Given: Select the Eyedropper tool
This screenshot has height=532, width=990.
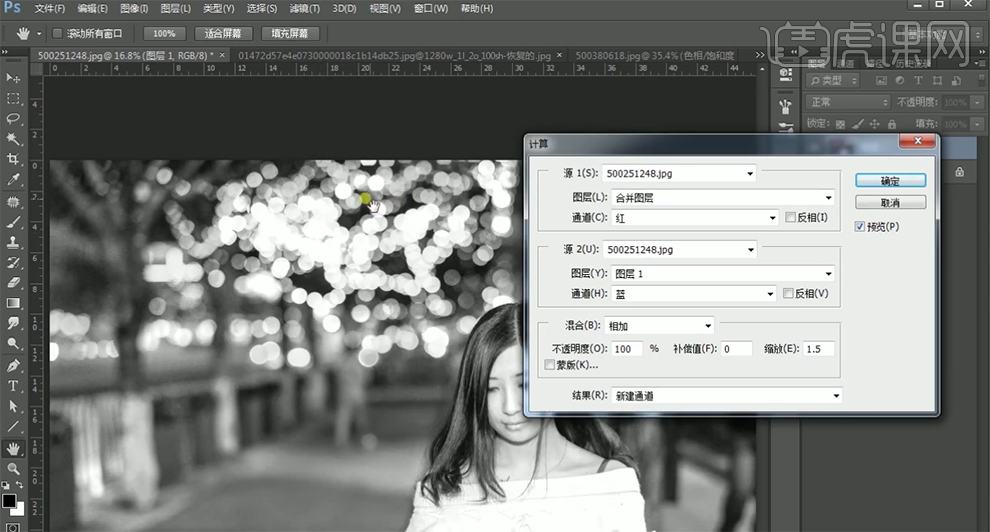Looking at the screenshot, I should tap(13, 180).
